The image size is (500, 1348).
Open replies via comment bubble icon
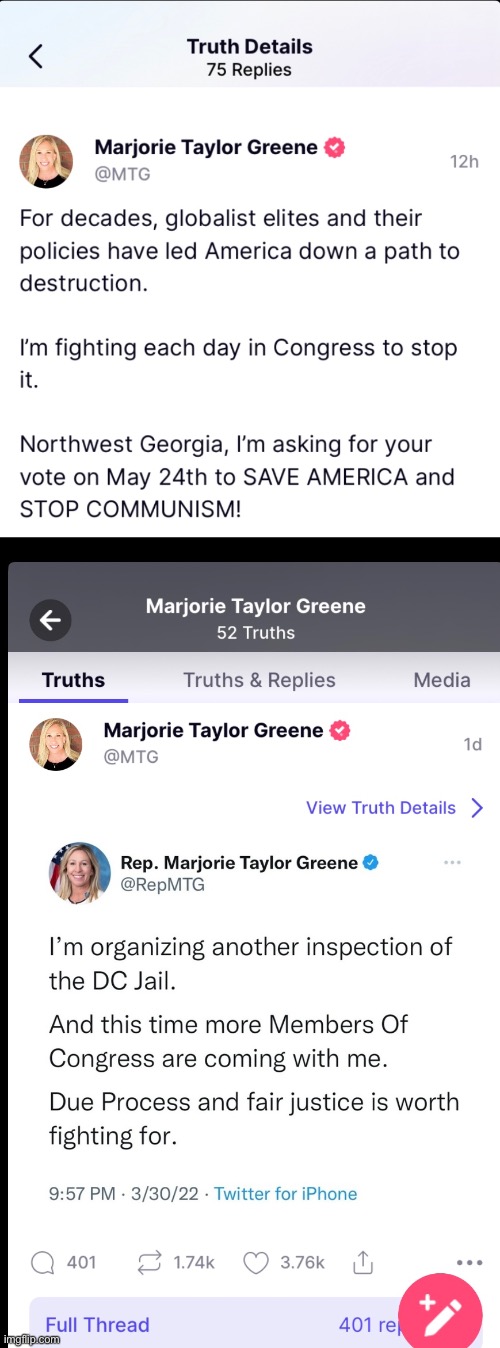pos(42,1262)
